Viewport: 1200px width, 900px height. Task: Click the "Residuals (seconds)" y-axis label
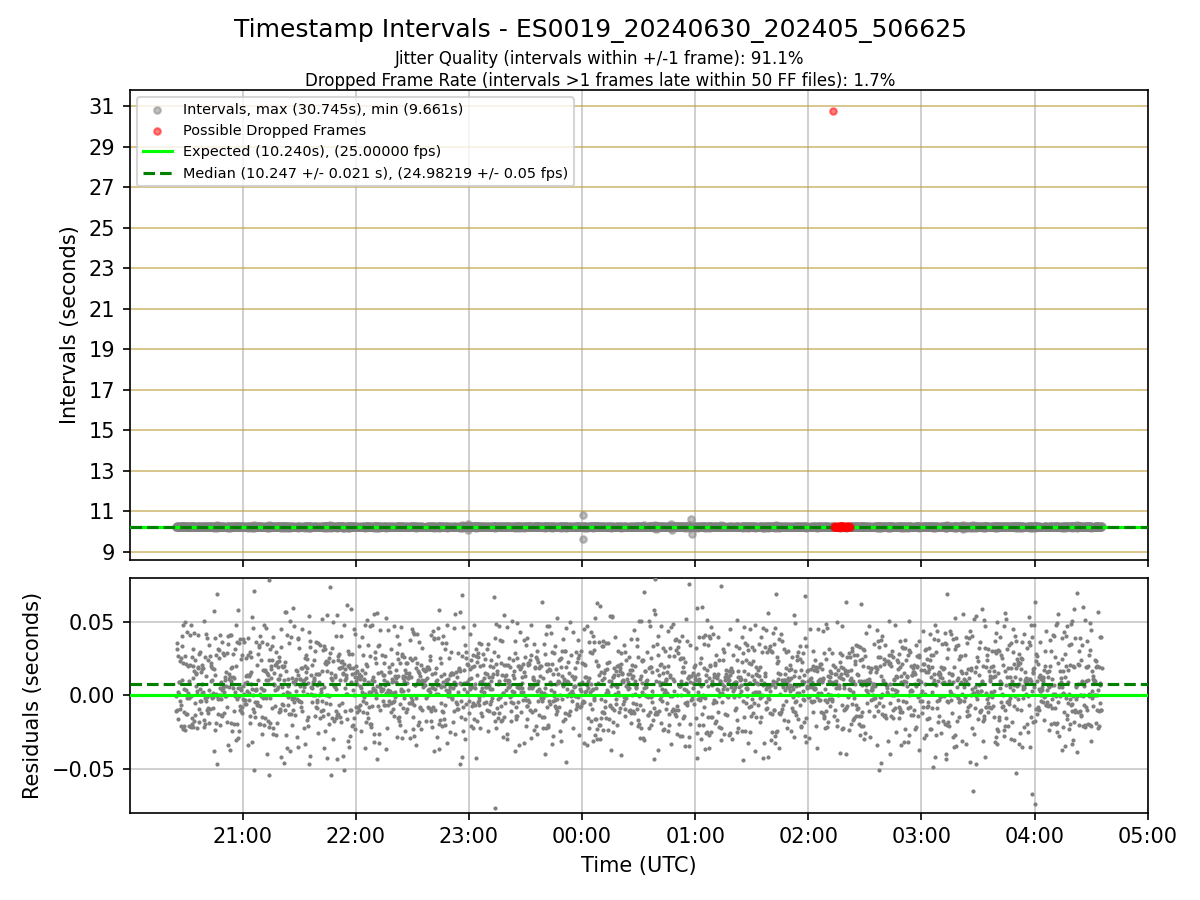coord(32,696)
